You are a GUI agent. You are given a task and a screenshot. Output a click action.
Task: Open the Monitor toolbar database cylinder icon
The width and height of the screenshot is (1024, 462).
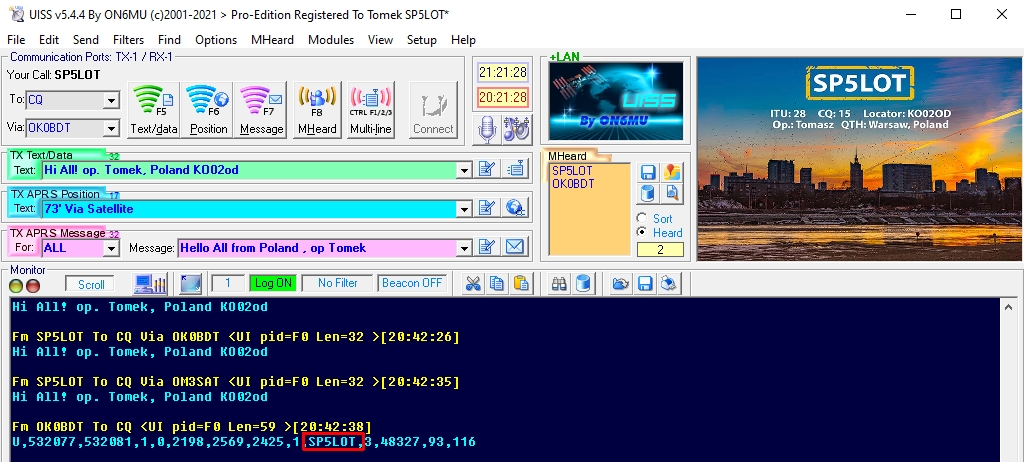[x=584, y=284]
